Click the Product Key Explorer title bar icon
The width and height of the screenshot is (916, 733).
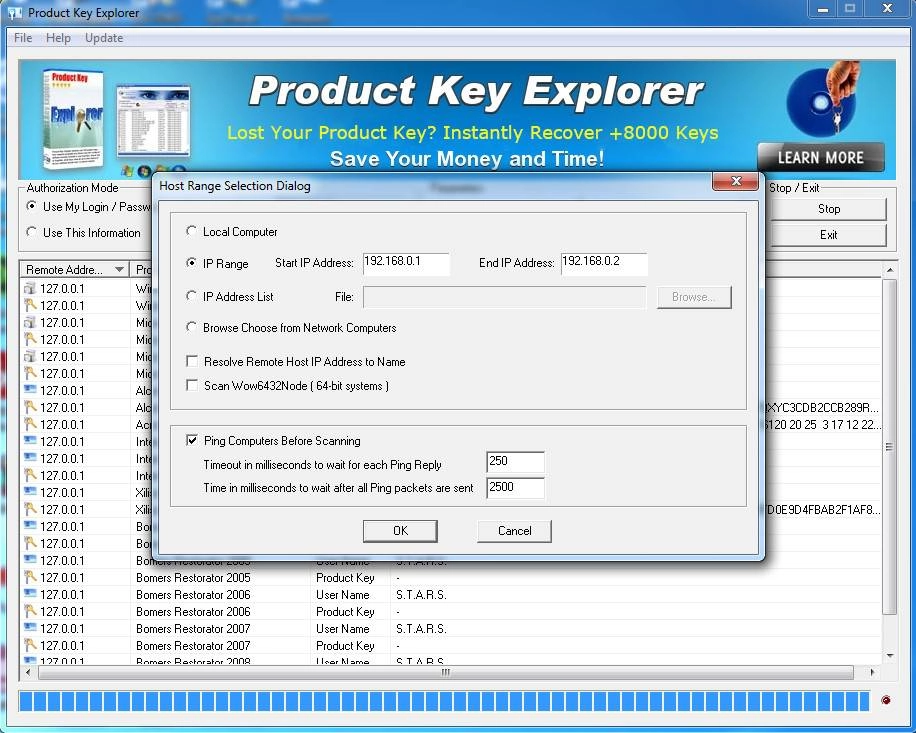(15, 13)
